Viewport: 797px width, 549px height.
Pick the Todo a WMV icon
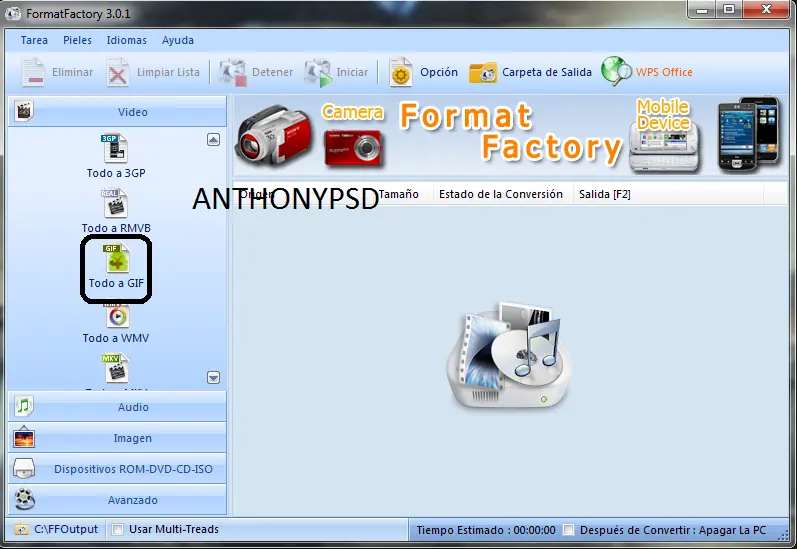point(116,316)
